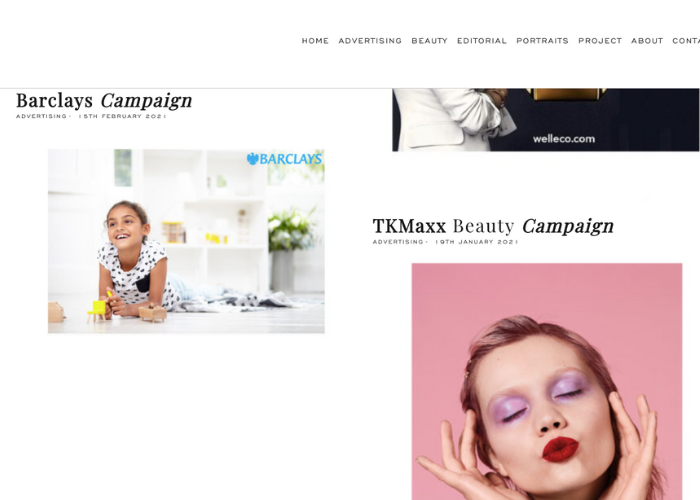Screen dimensions: 700x500
Task: Click the blue Barclays logo on the photo
Action: [284, 159]
